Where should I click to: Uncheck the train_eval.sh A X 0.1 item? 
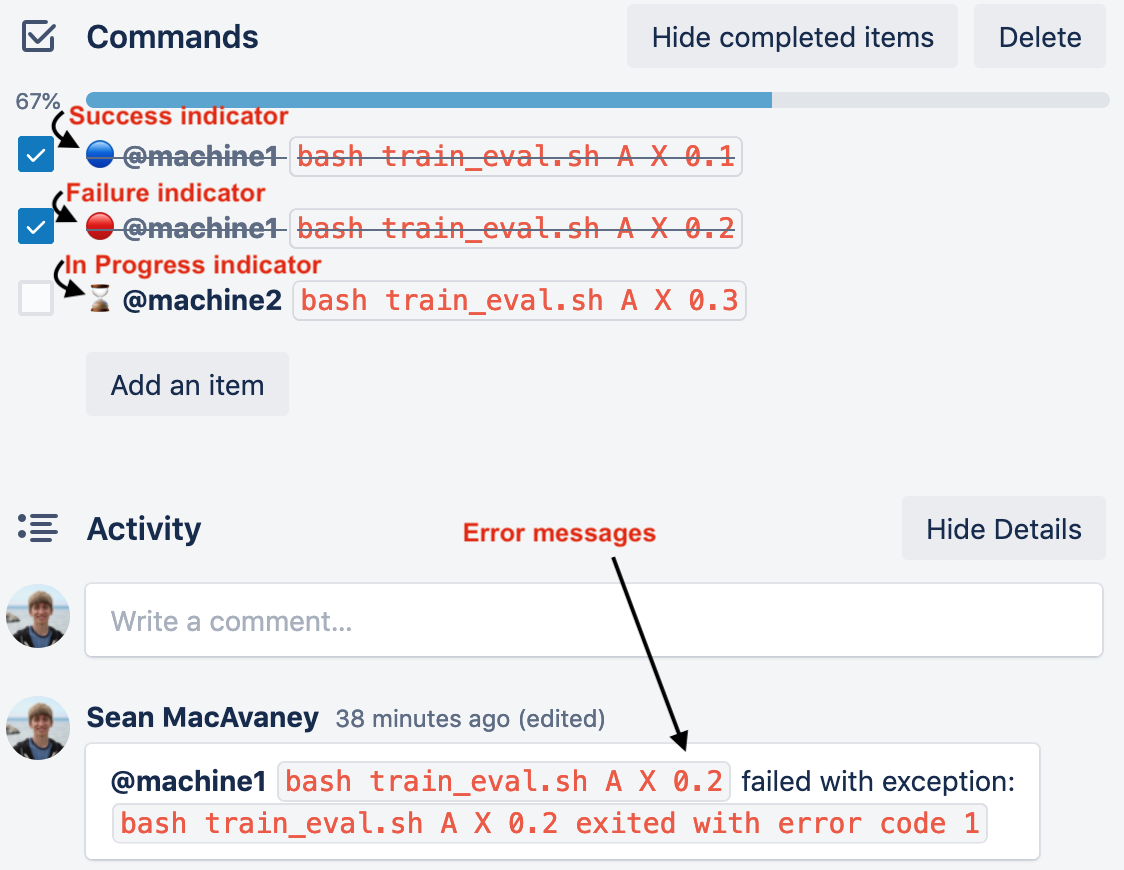pos(36,155)
